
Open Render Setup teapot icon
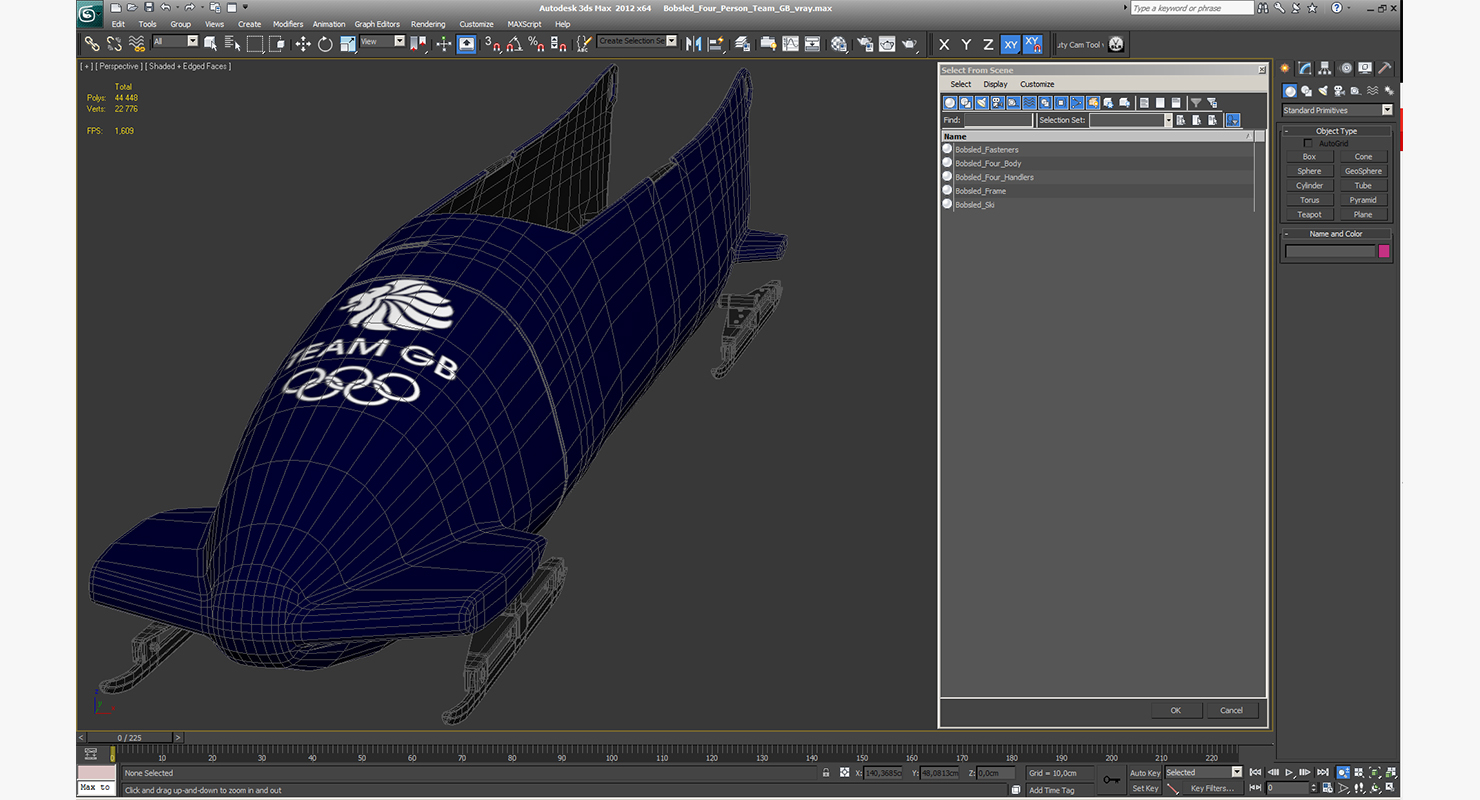(864, 44)
